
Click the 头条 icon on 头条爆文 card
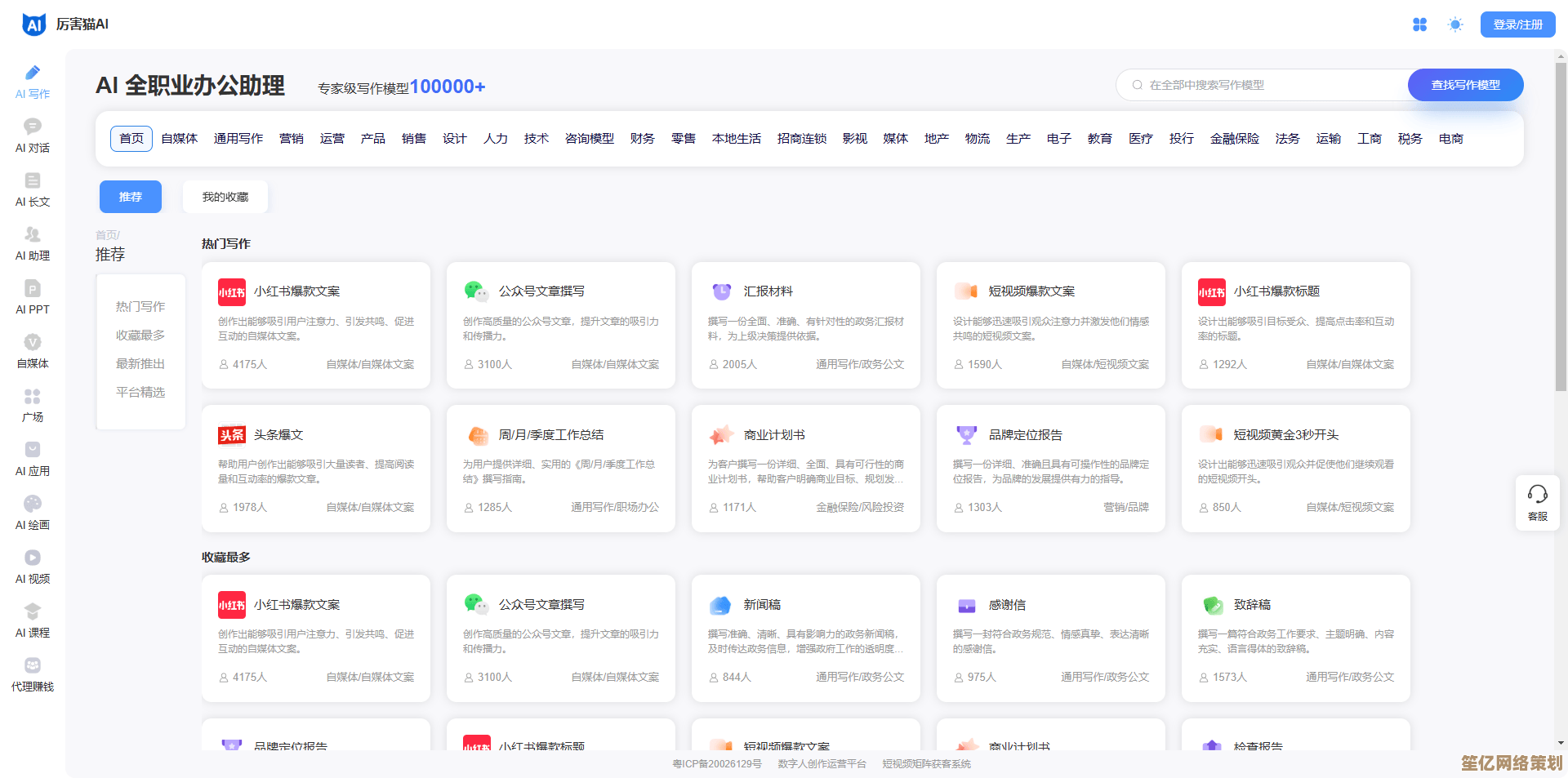pos(232,435)
